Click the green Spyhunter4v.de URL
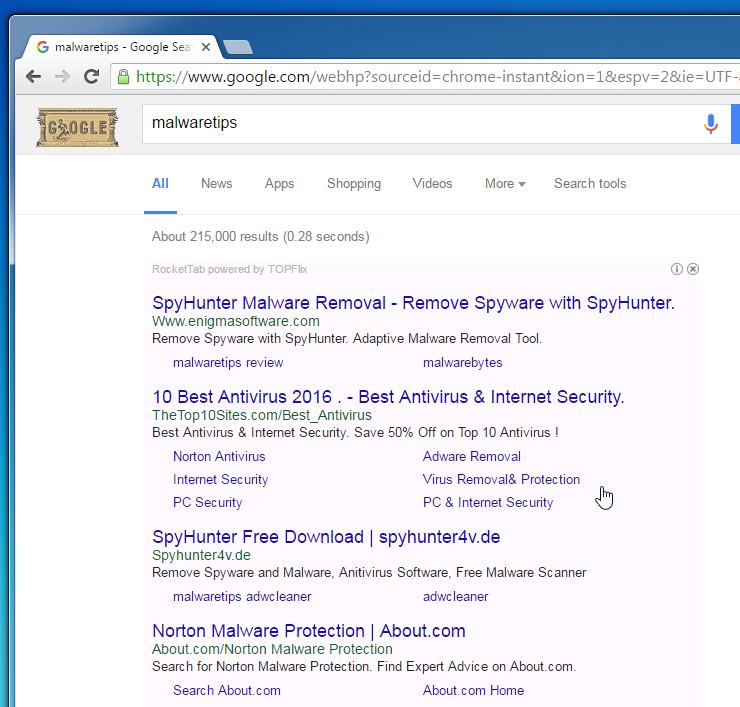 click(x=201, y=556)
